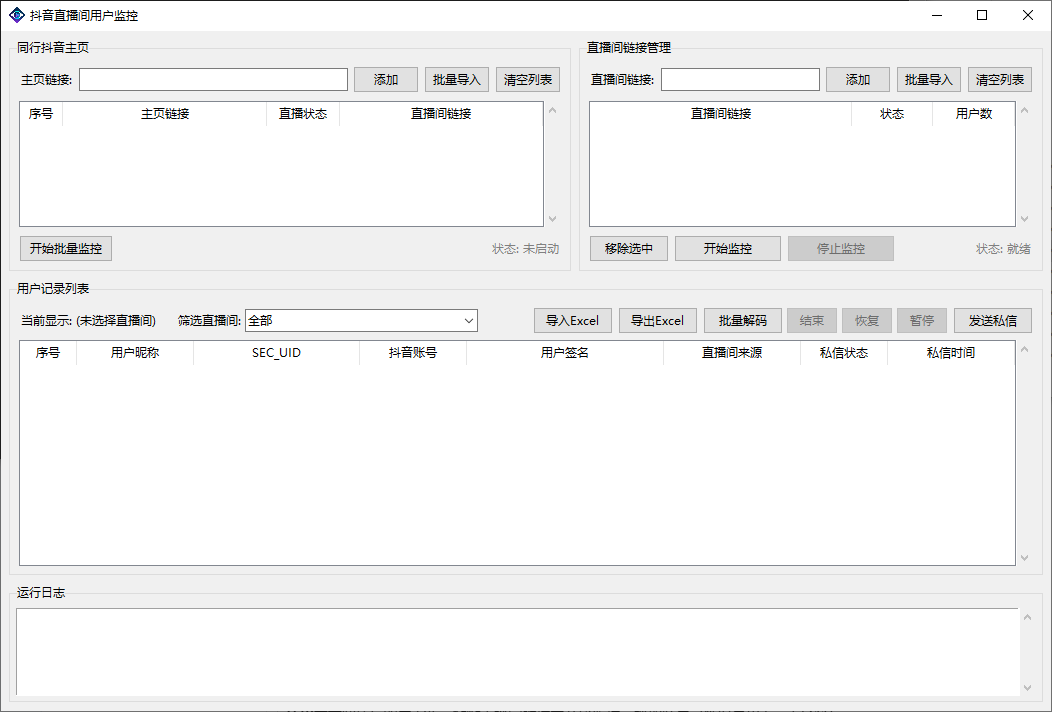Click 清空列表 in the 同行抖音主页 panel
The height and width of the screenshot is (712, 1052).
coord(528,79)
